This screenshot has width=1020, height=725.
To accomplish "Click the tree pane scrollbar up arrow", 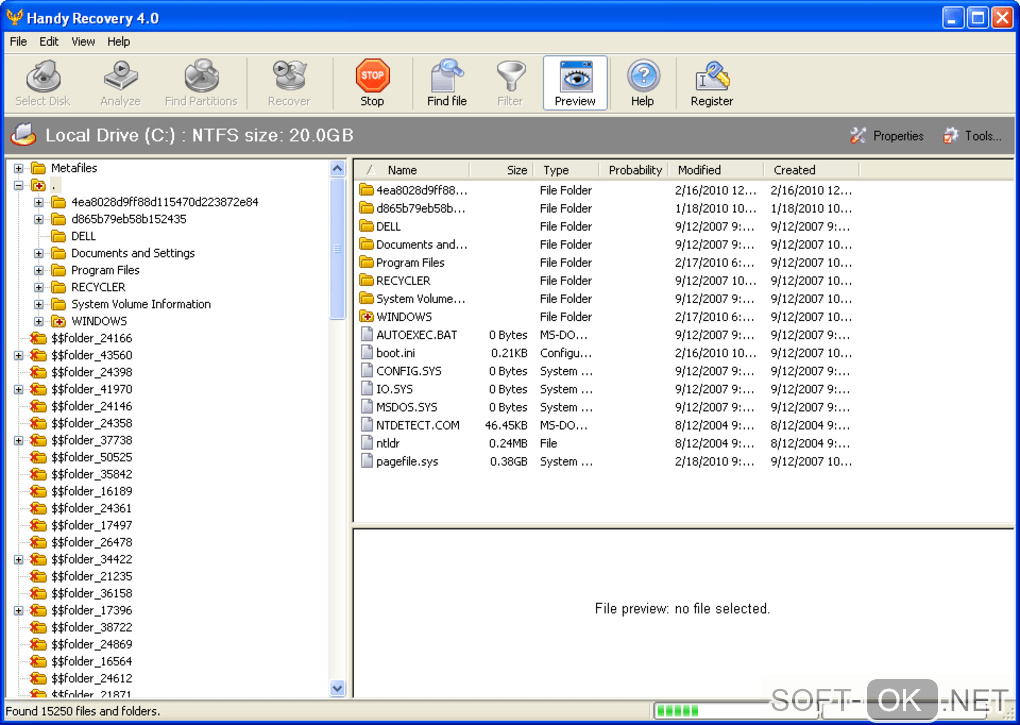I will tap(337, 169).
